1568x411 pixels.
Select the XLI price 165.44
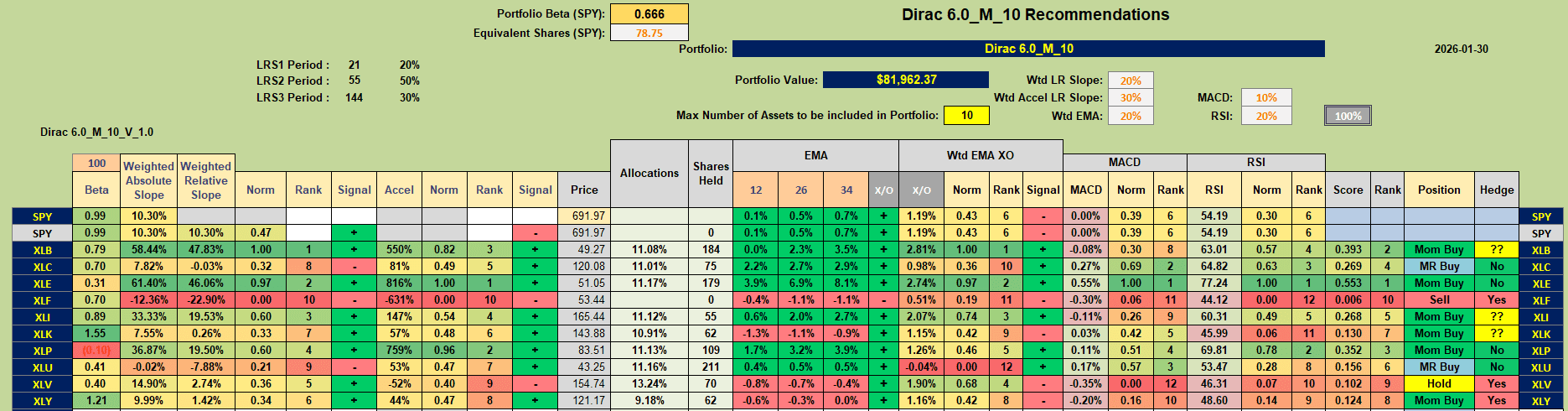coord(584,316)
